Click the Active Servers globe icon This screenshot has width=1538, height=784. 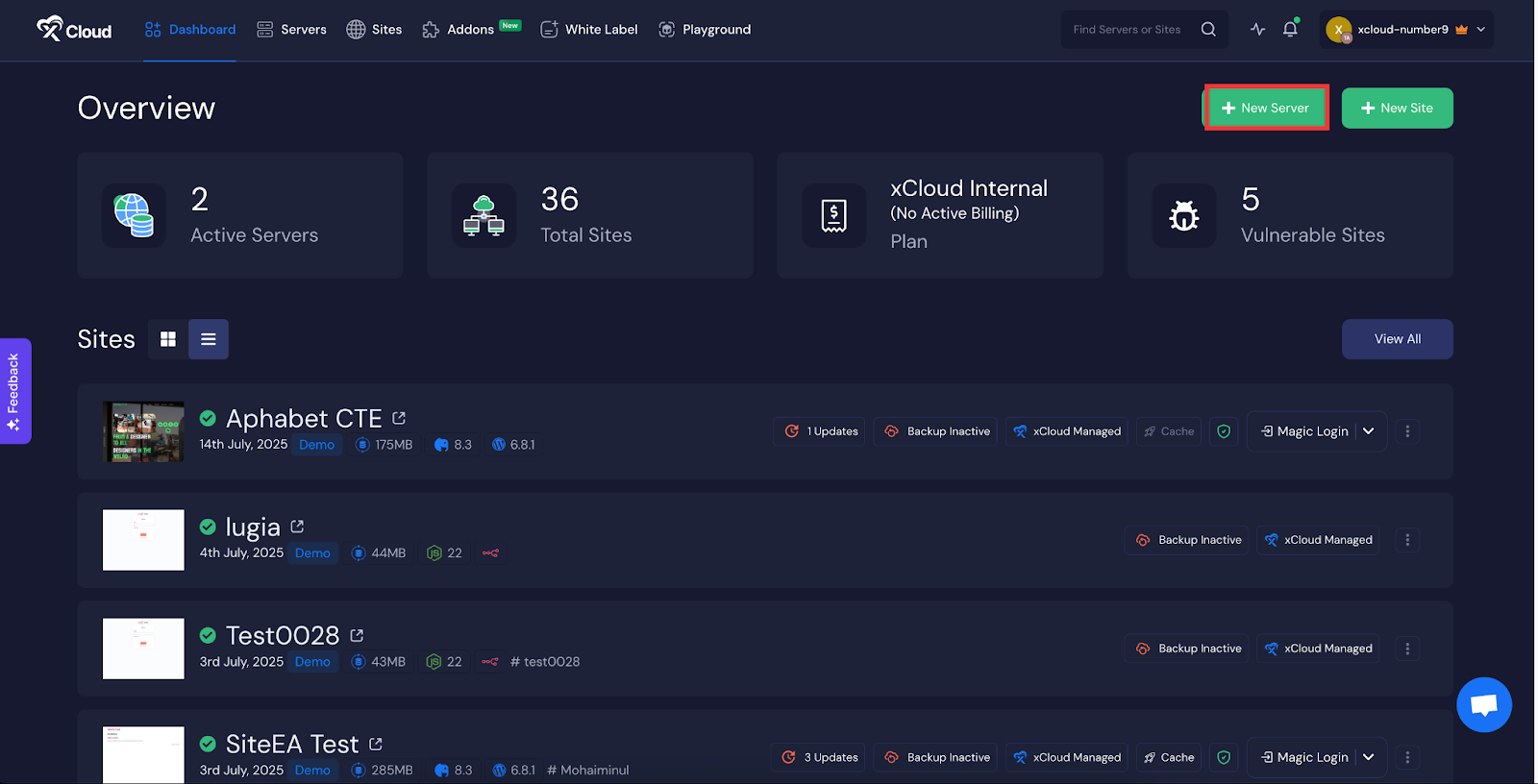coord(134,215)
